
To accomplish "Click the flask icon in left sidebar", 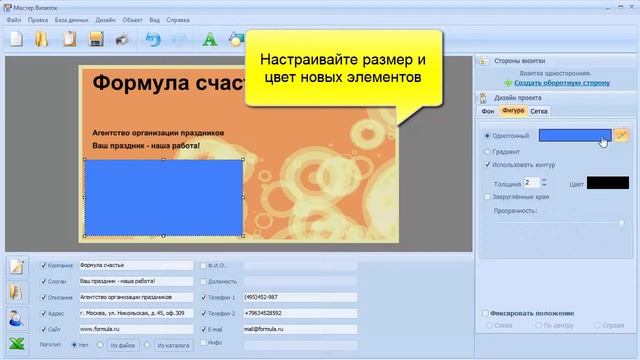I will (x=17, y=318).
